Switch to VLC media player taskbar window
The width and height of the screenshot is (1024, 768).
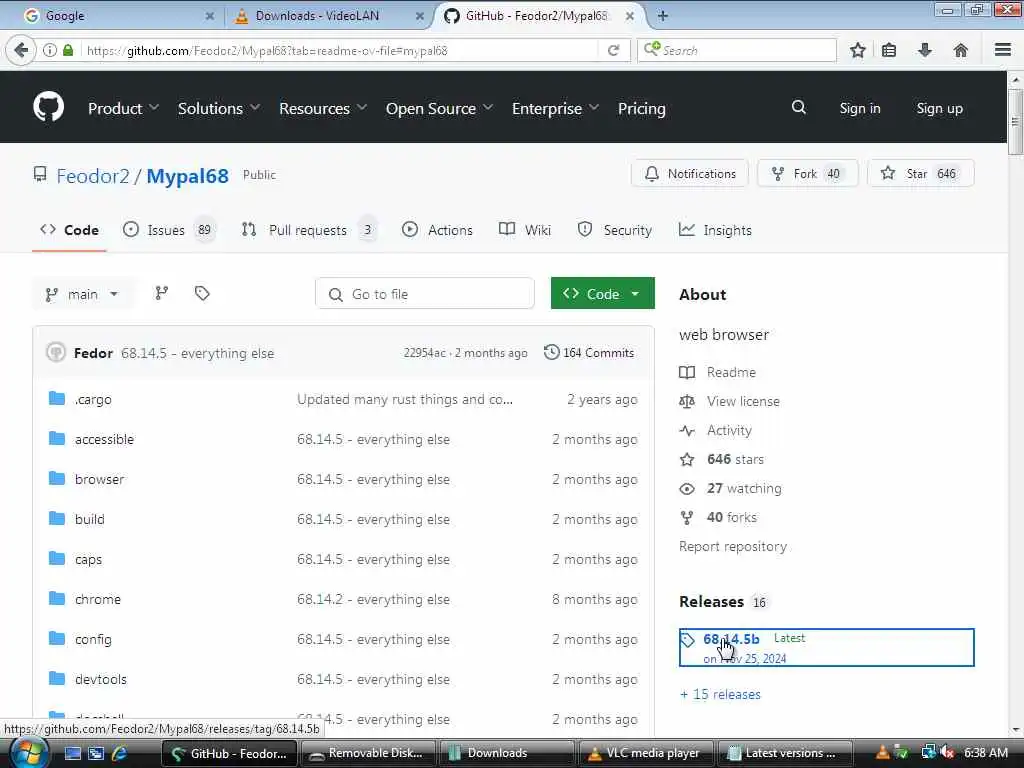tap(646, 753)
